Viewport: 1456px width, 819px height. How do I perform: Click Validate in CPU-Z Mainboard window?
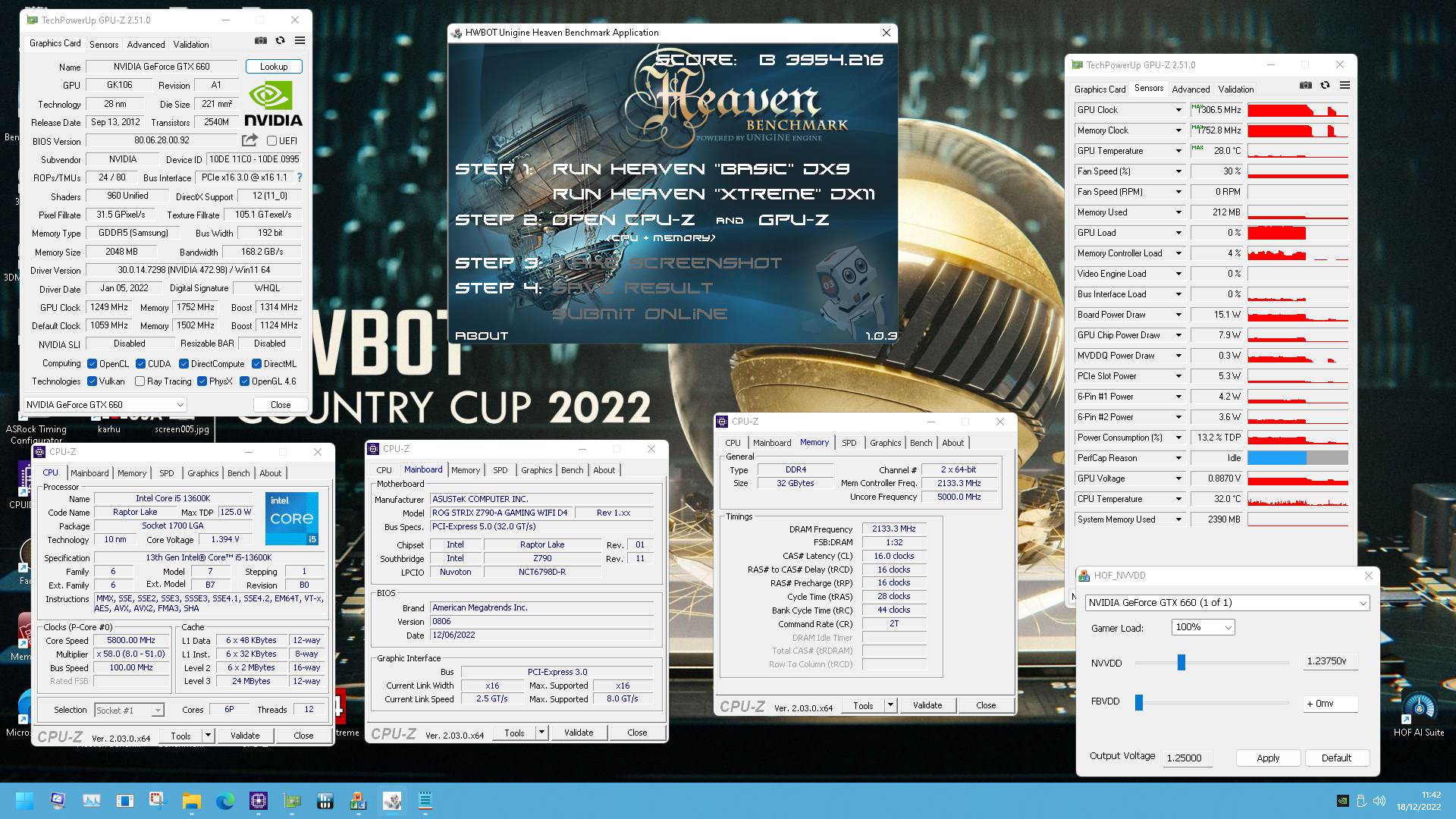tap(579, 733)
